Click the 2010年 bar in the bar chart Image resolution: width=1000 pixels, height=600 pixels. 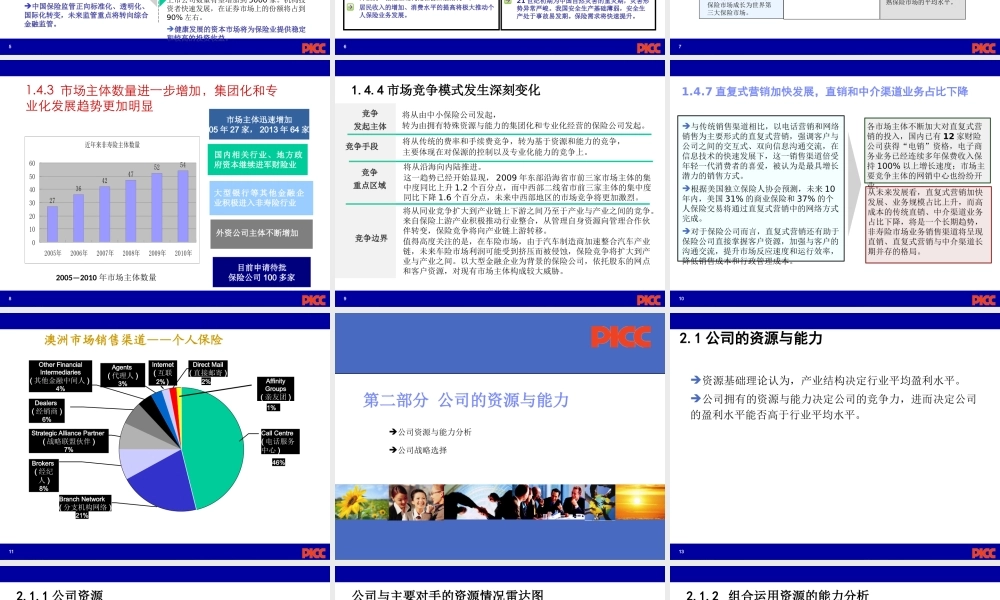[x=182, y=206]
